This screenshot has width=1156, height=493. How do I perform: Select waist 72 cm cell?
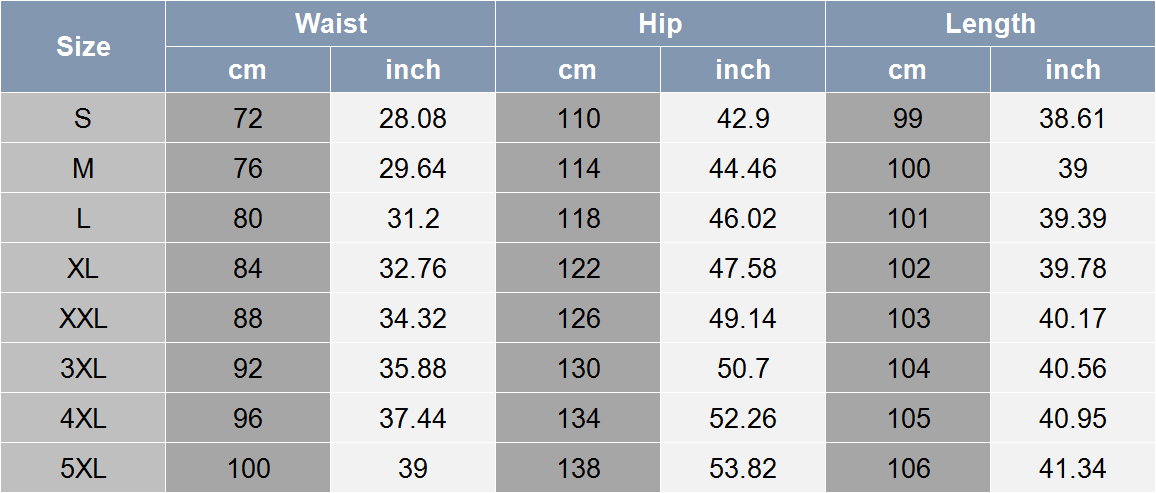(x=248, y=118)
